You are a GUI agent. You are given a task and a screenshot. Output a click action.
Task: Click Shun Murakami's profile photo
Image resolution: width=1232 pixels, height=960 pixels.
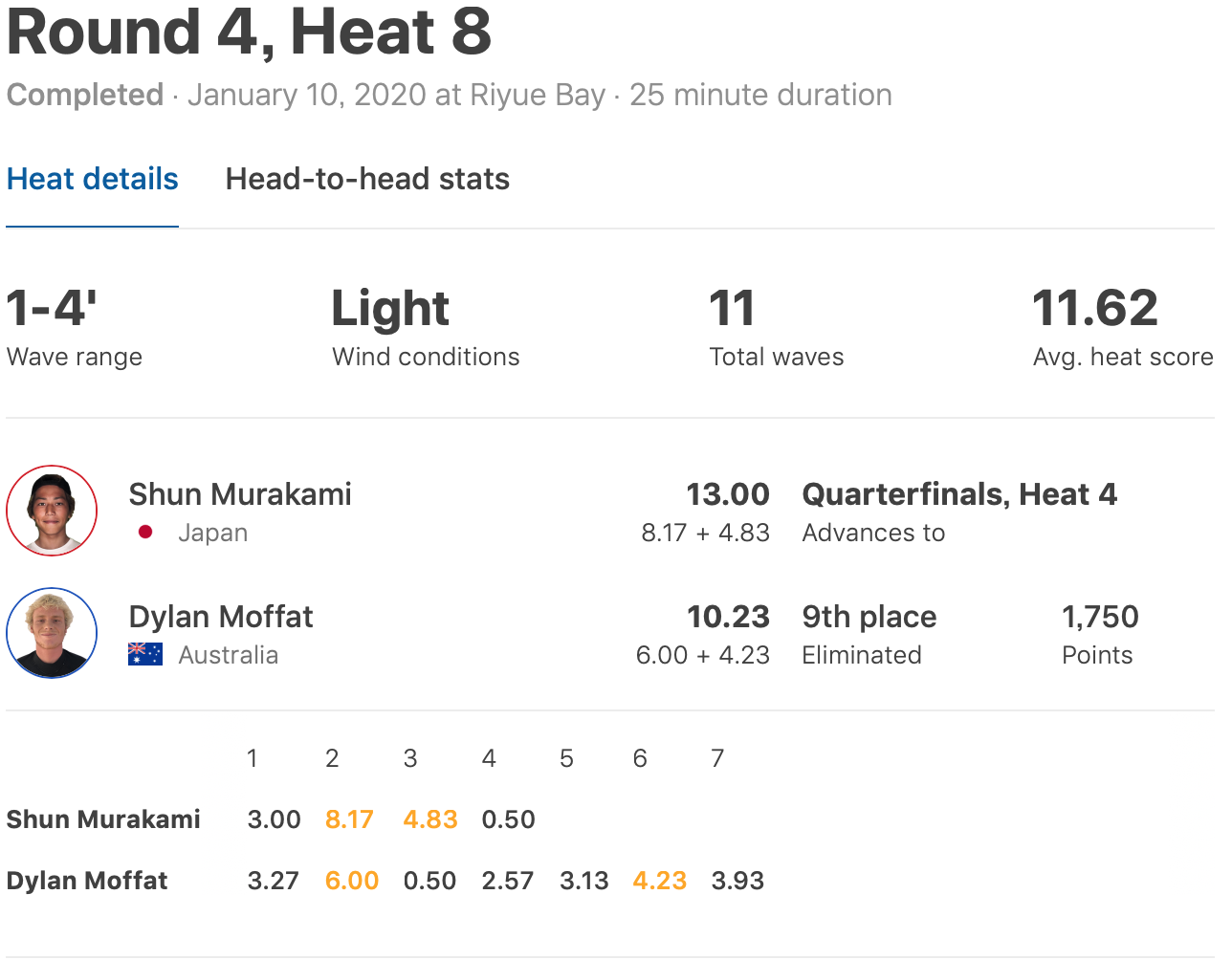52,511
